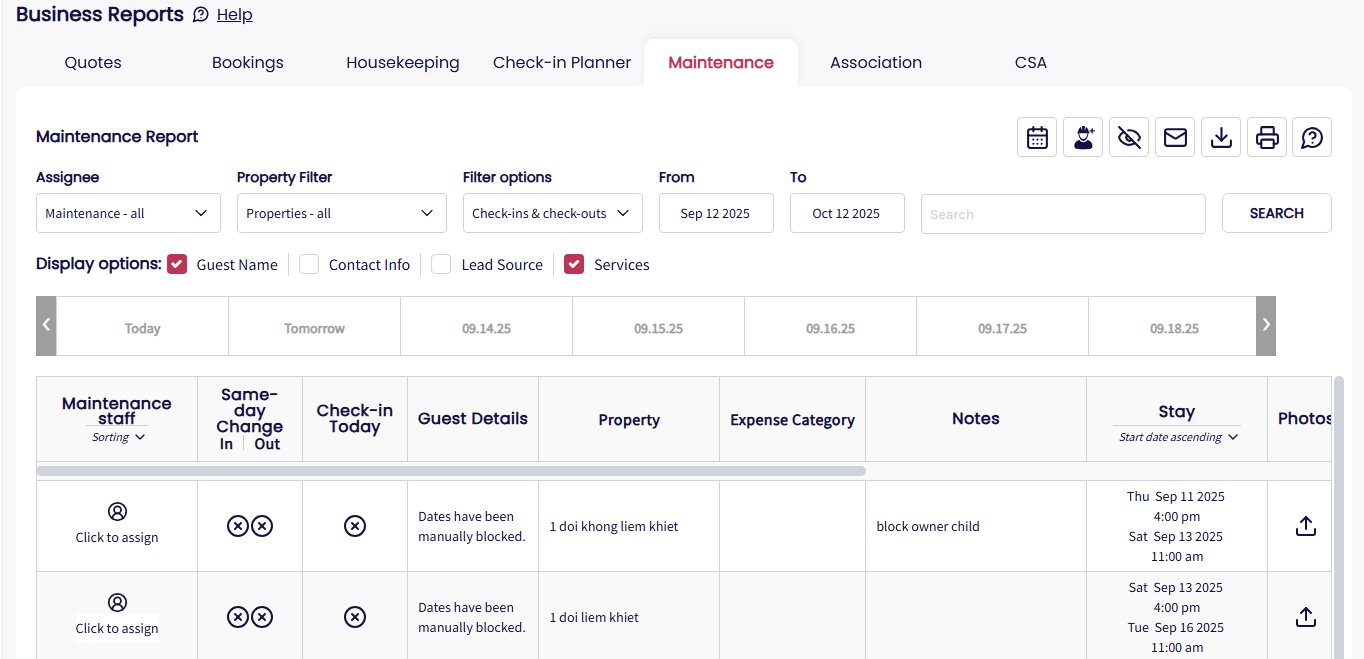
Task: Open the Filter options dropdown
Action: click(552, 213)
